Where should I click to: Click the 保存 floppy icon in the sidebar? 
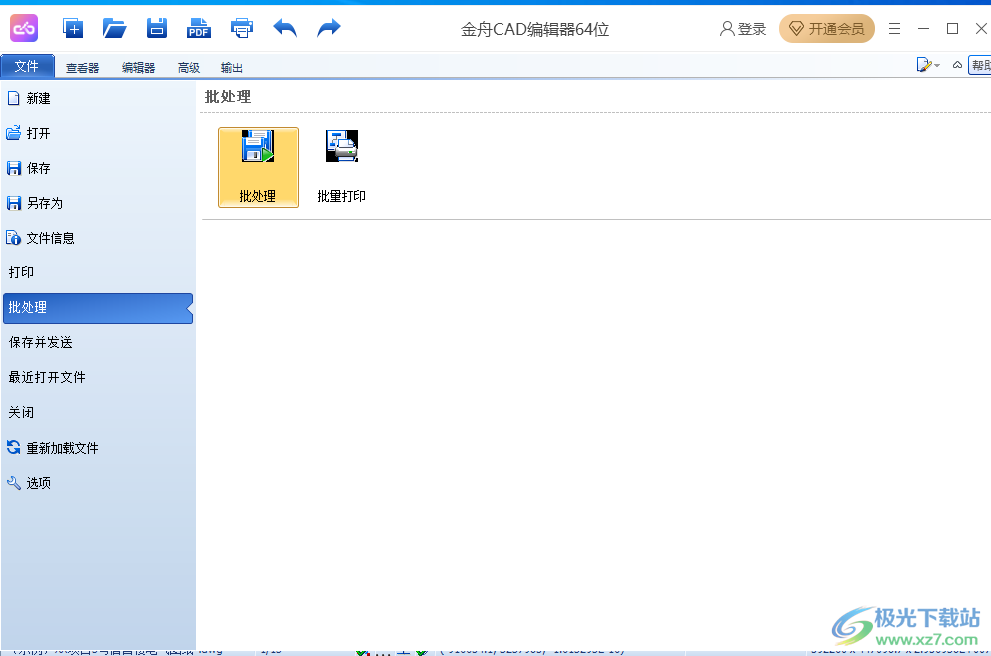[x=13, y=168]
